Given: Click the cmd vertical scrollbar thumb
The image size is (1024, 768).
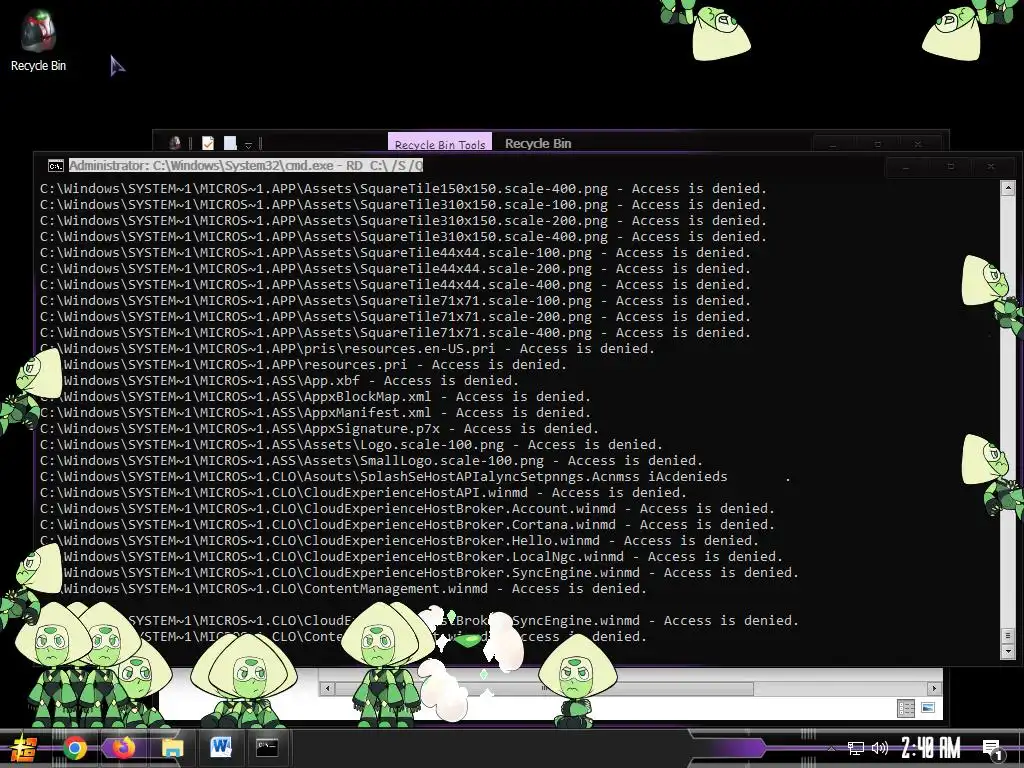Looking at the screenshot, I should [x=1007, y=635].
